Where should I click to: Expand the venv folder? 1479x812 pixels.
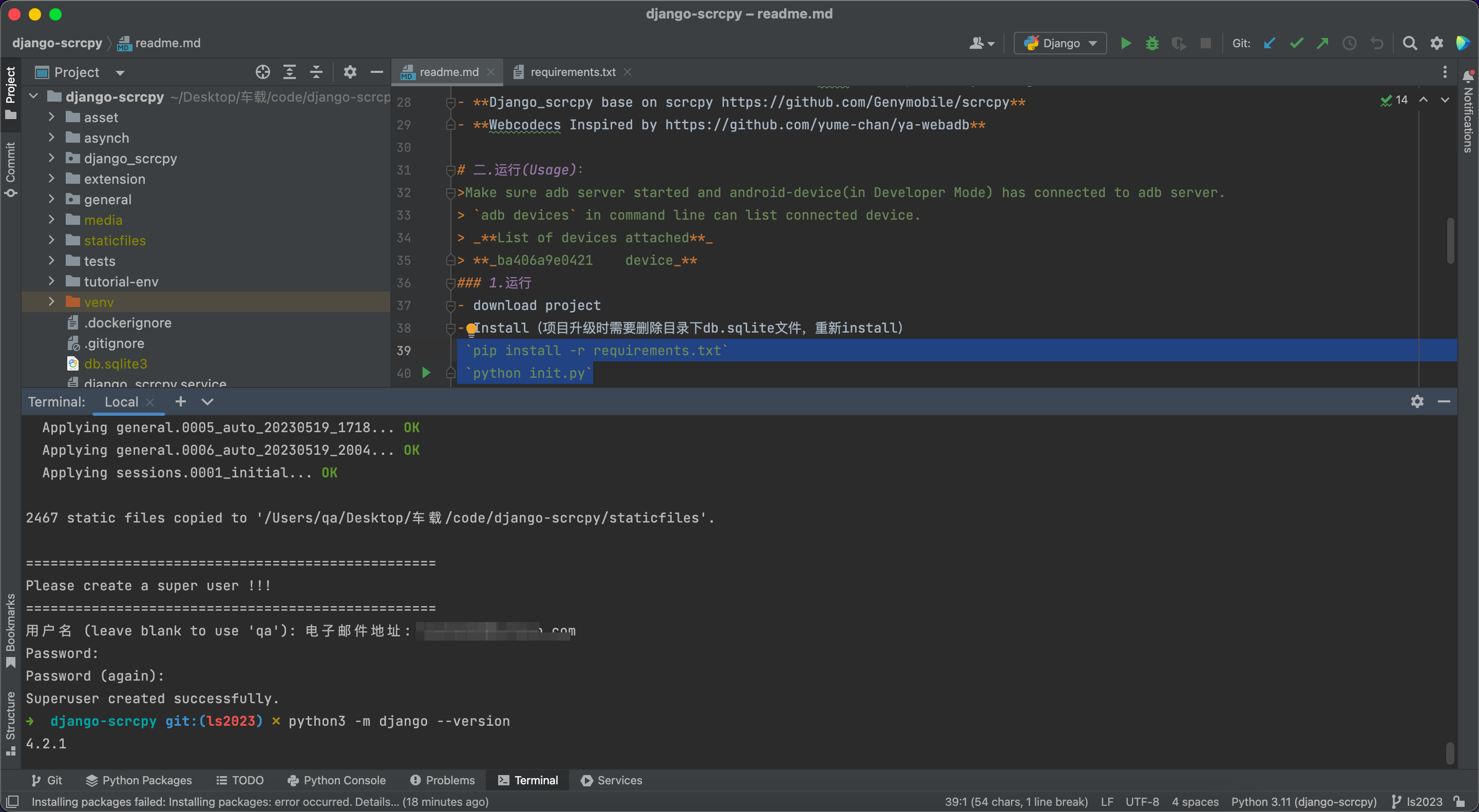pos(52,302)
